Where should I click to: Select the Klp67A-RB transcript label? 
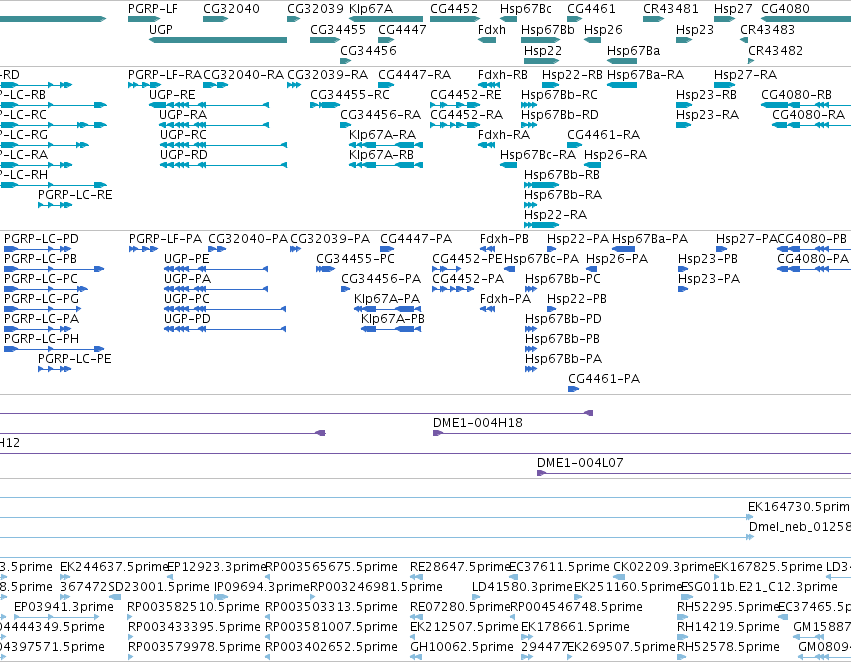pyautogui.click(x=382, y=155)
